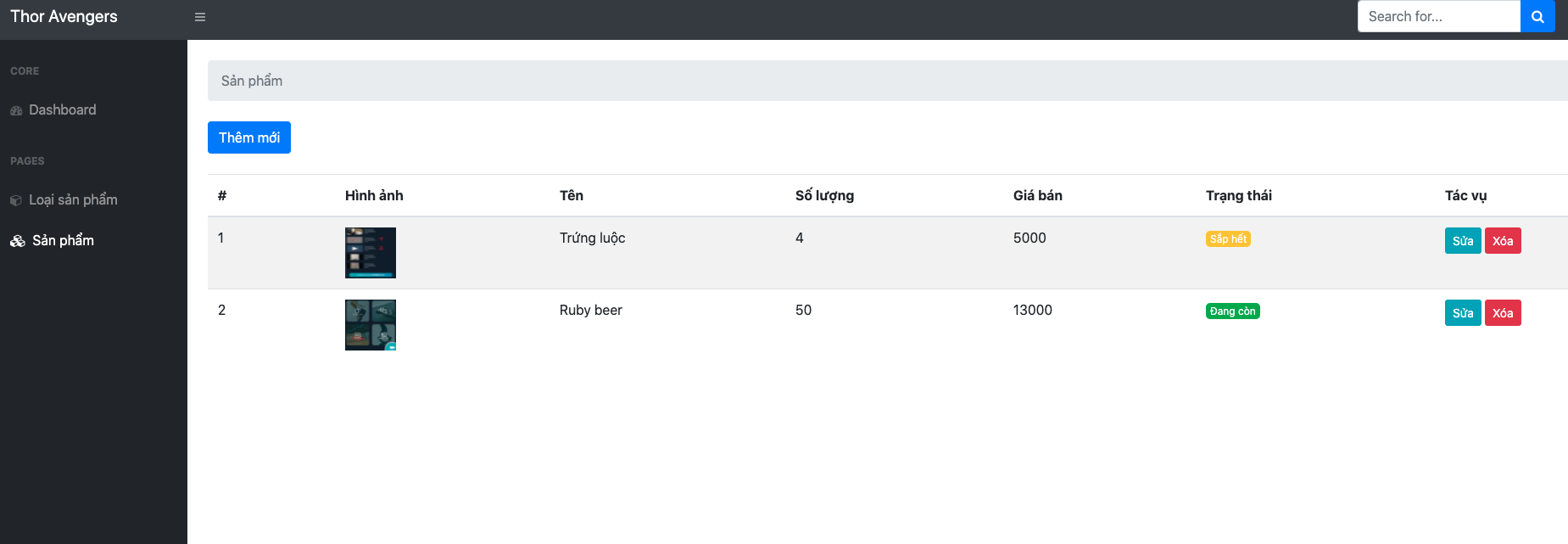The height and width of the screenshot is (544, 1568).
Task: Click the Hình ảnh column header
Action: [x=374, y=195]
